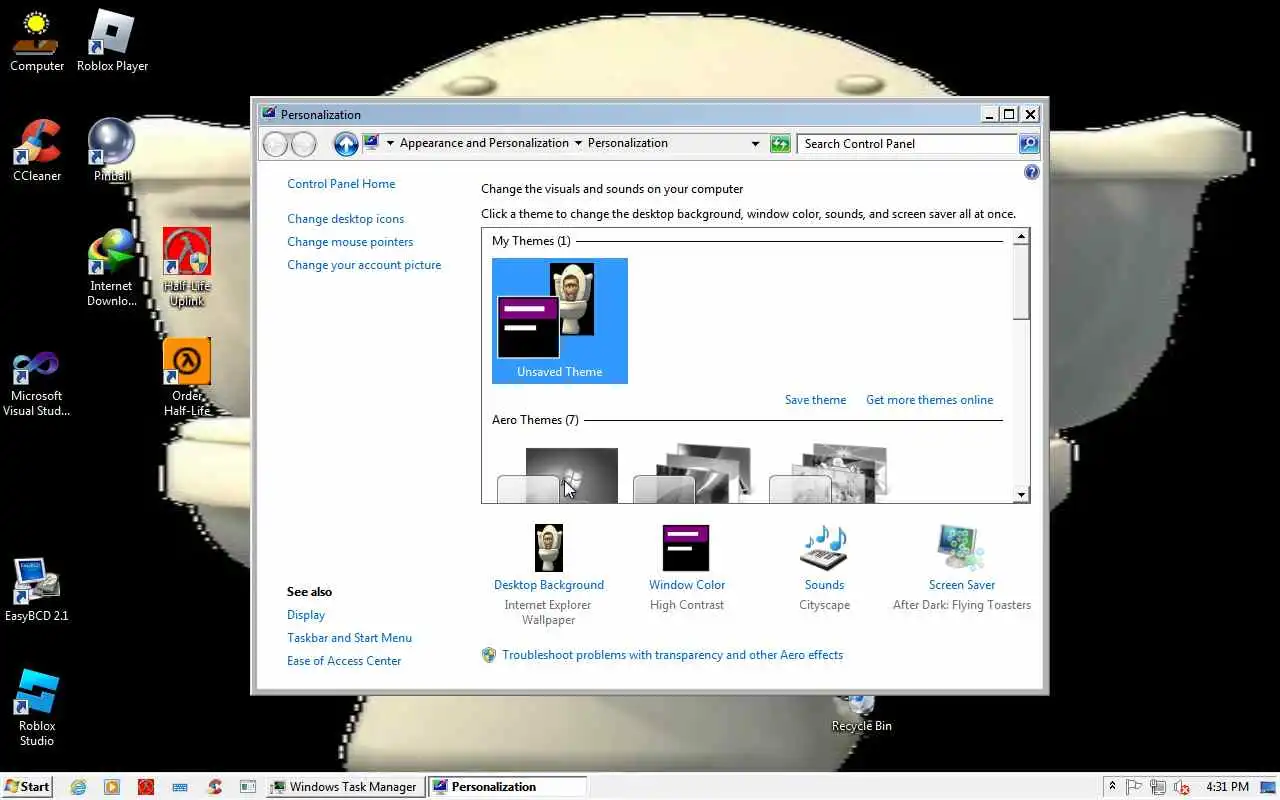The height and width of the screenshot is (800, 1280).
Task: Click the volume muted tray icon
Action: 1181,787
